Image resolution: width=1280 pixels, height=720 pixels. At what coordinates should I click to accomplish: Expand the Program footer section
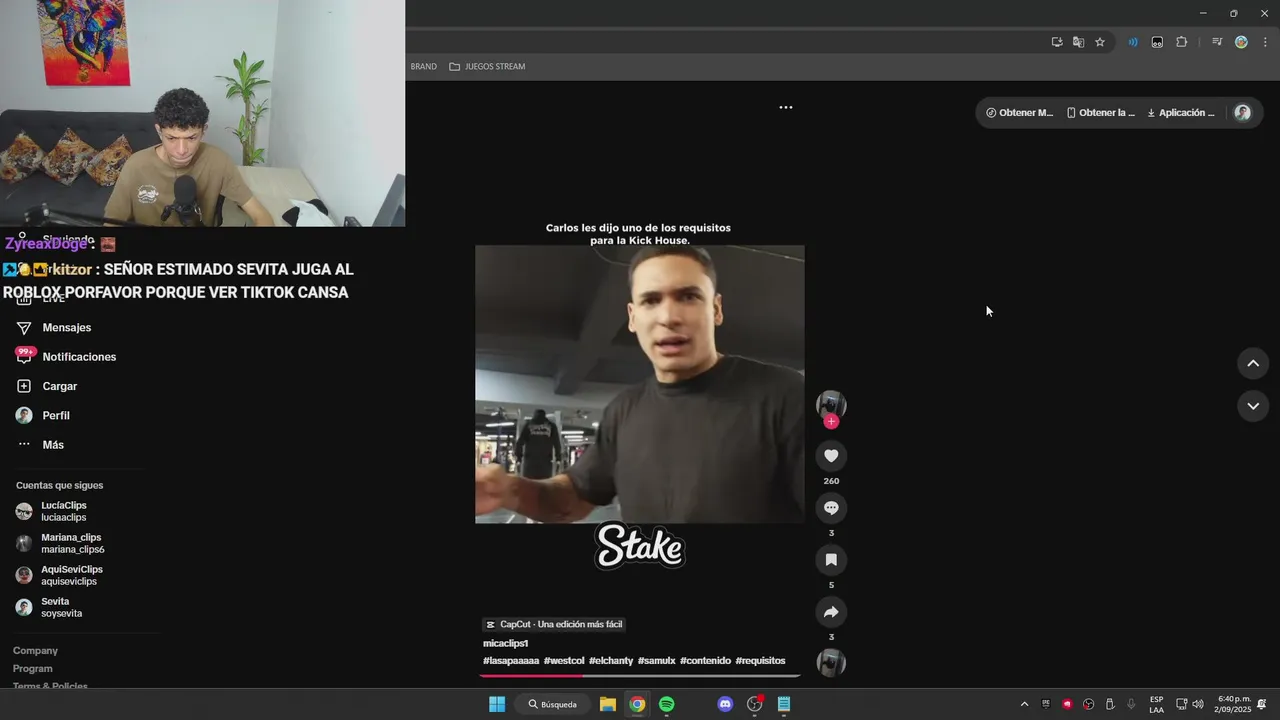tap(33, 669)
